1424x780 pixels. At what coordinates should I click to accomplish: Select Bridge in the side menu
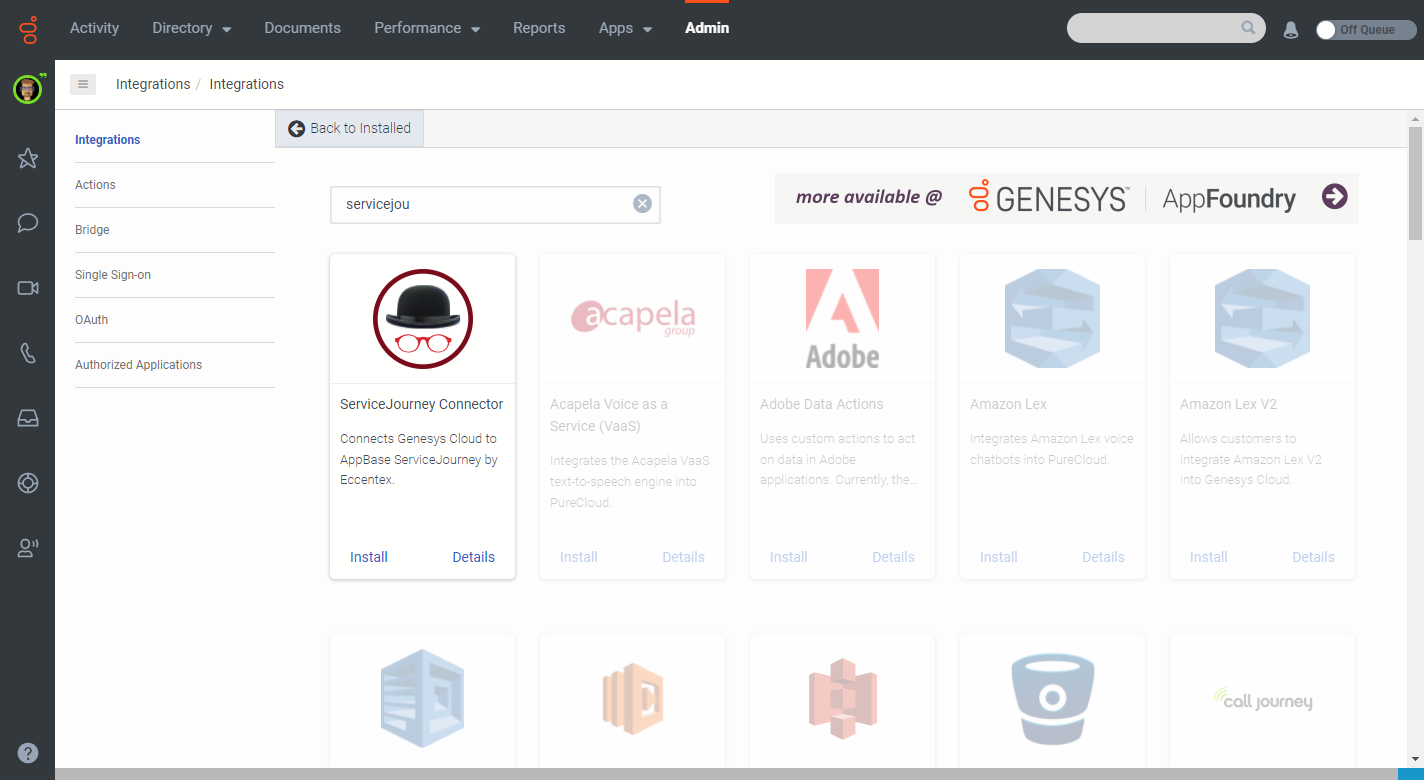coord(92,230)
